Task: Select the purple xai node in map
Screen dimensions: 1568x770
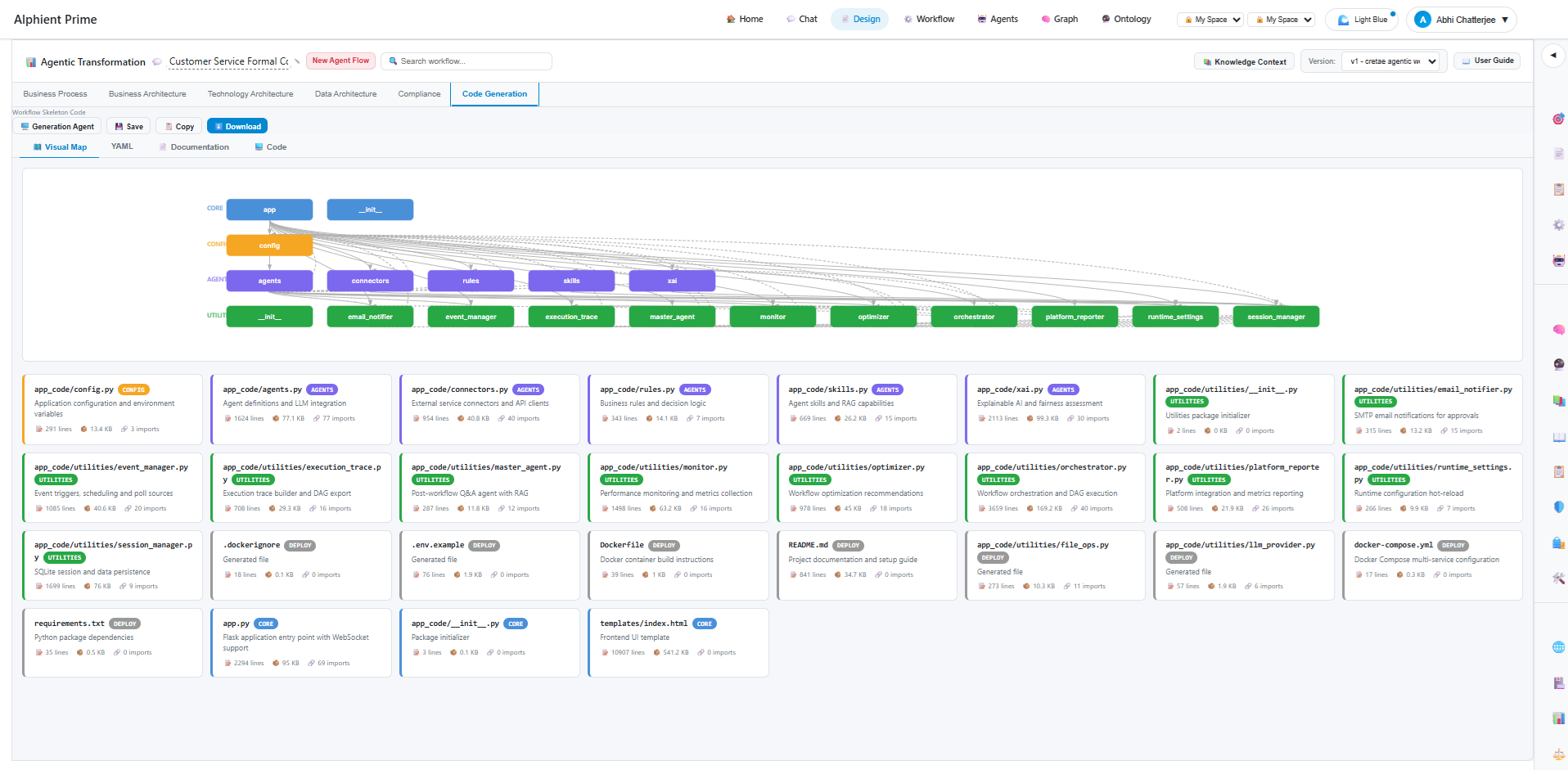Action: [x=672, y=281]
